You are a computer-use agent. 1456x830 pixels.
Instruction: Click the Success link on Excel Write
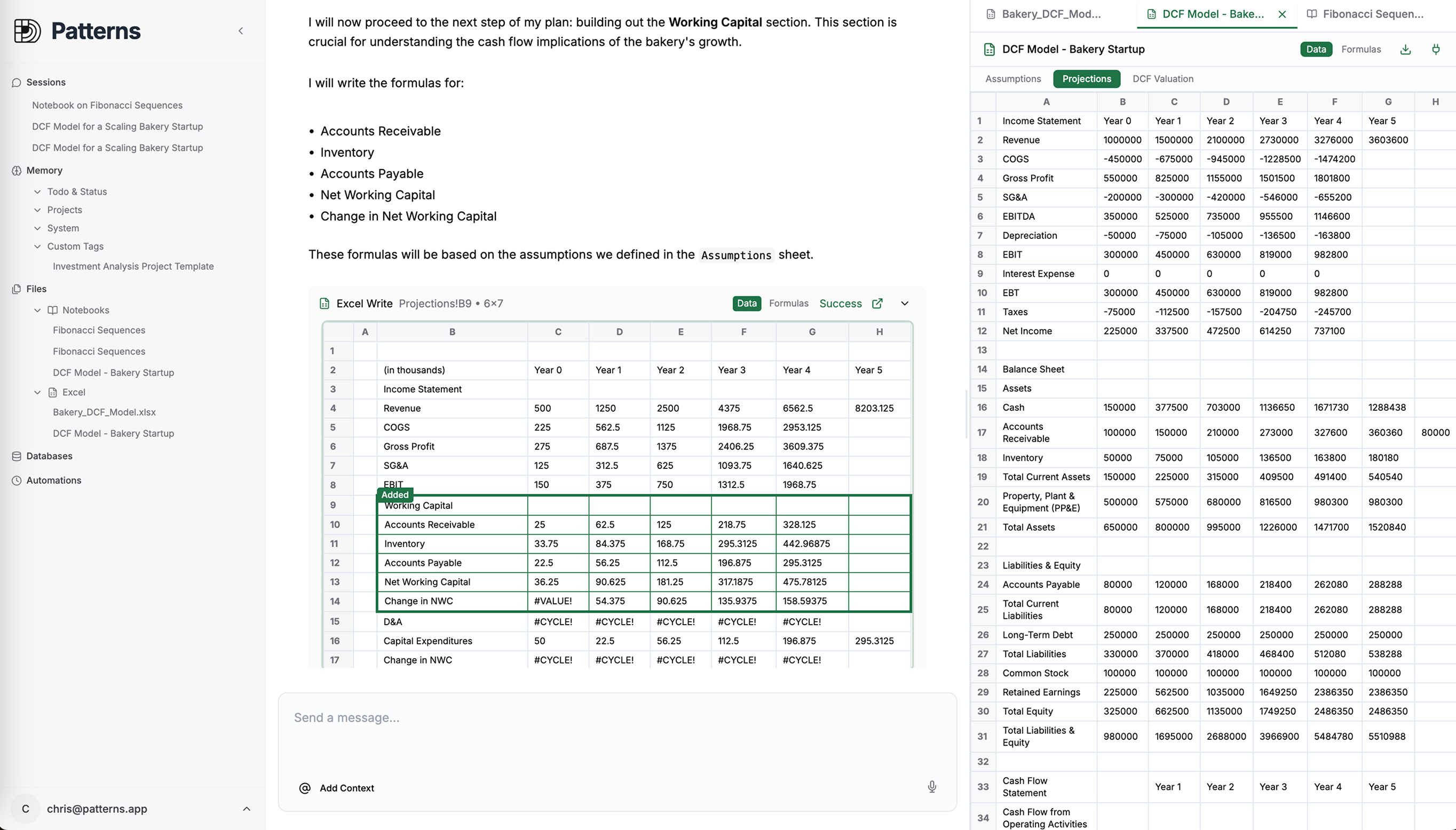click(x=841, y=304)
